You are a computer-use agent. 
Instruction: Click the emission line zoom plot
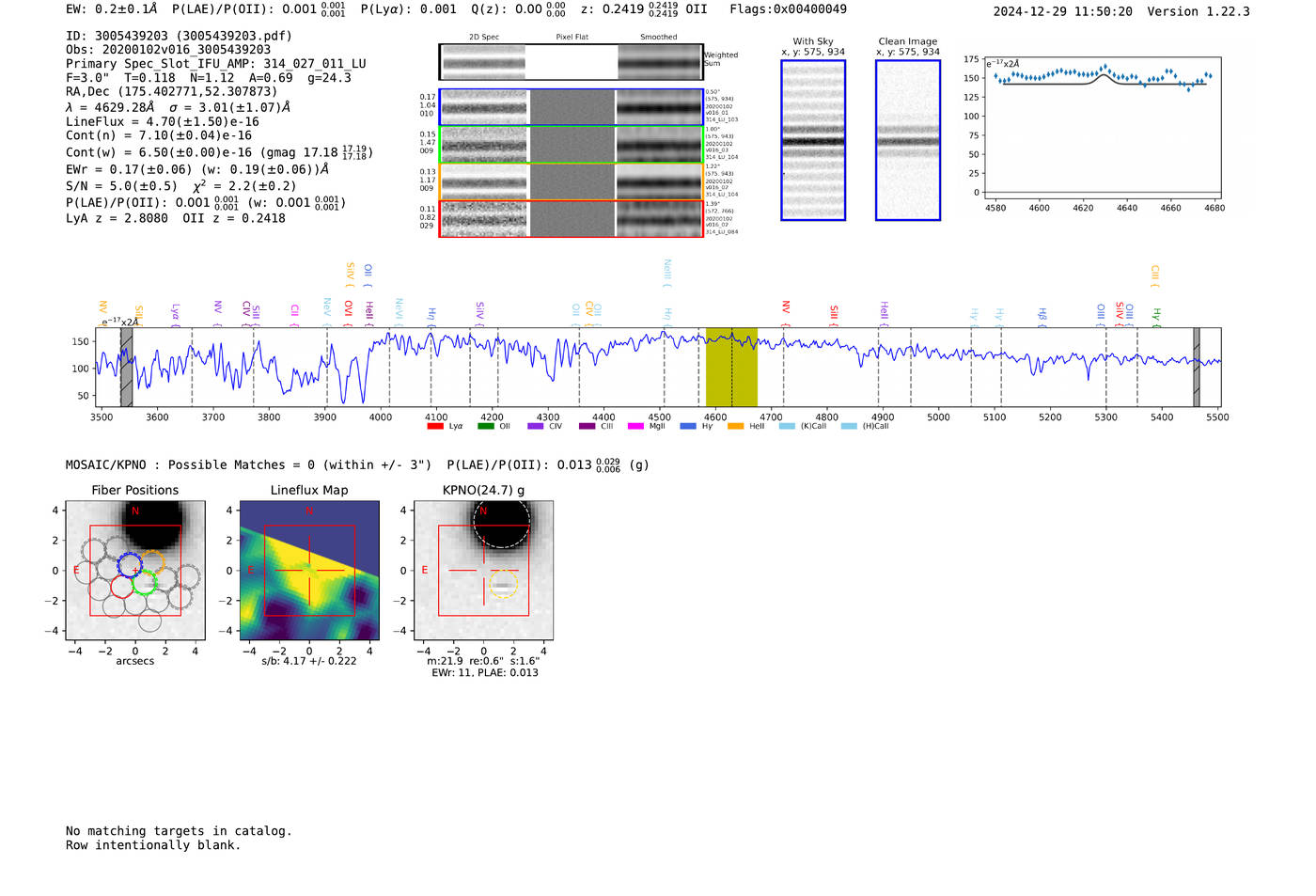(1100, 127)
